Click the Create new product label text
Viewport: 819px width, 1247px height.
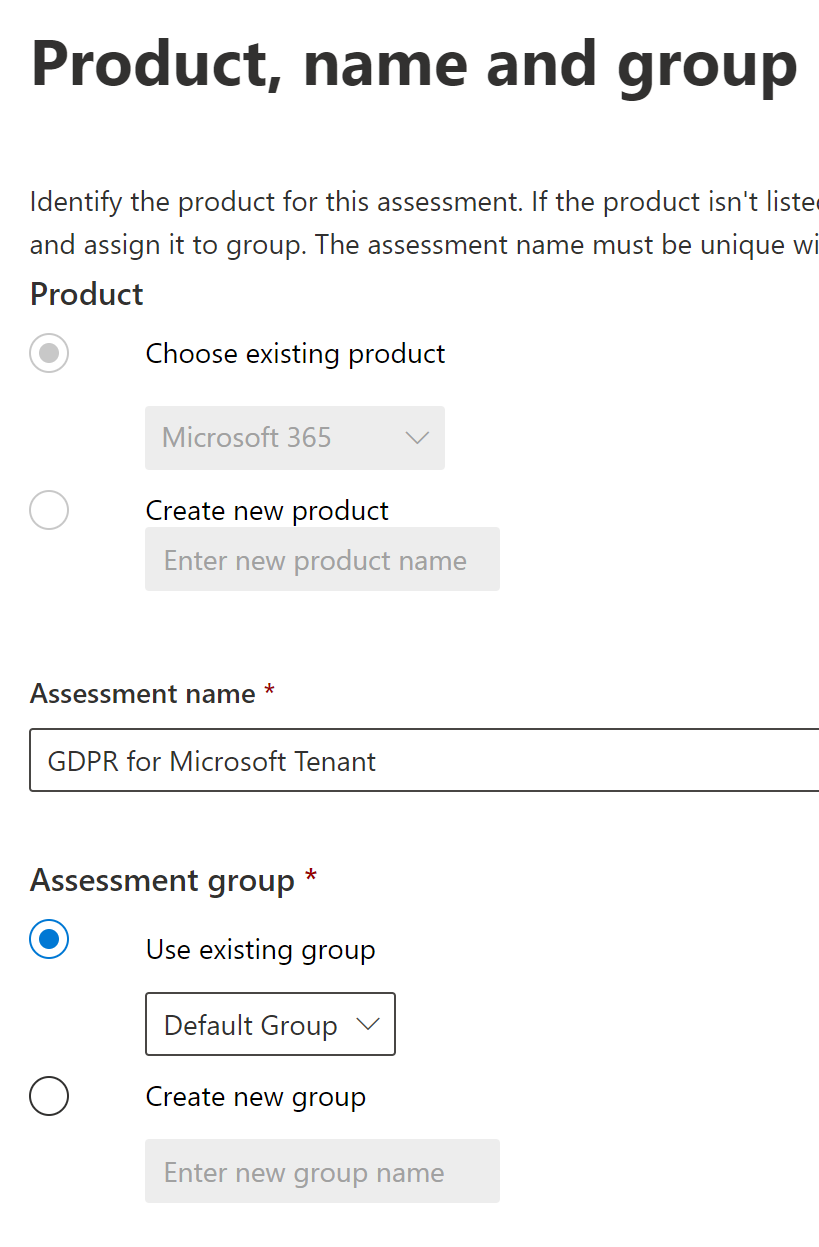267,511
